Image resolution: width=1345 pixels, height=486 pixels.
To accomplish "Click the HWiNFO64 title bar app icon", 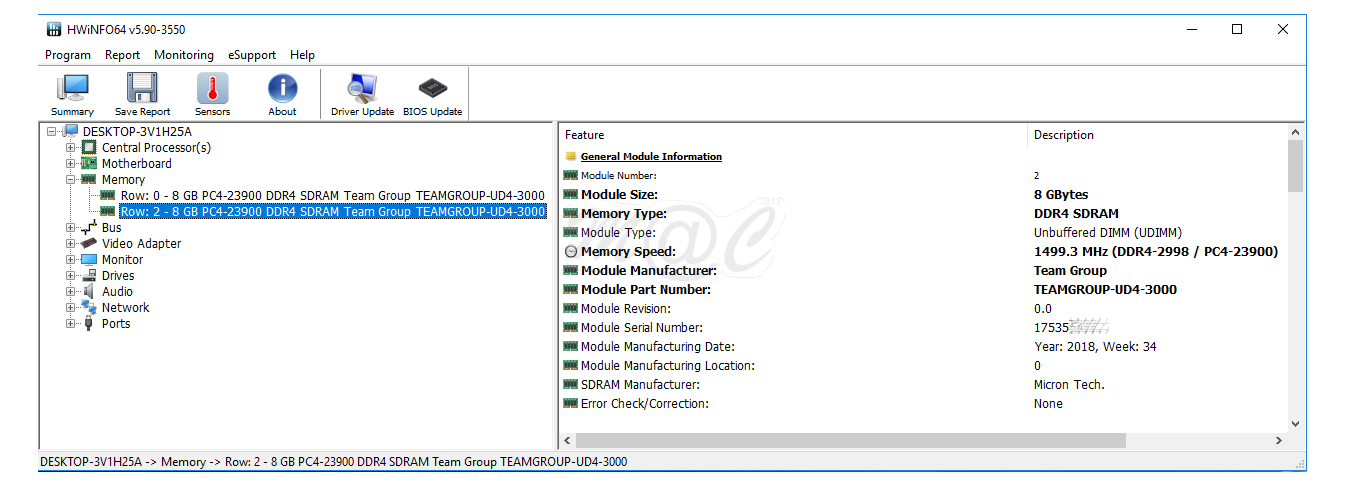I will [54, 30].
